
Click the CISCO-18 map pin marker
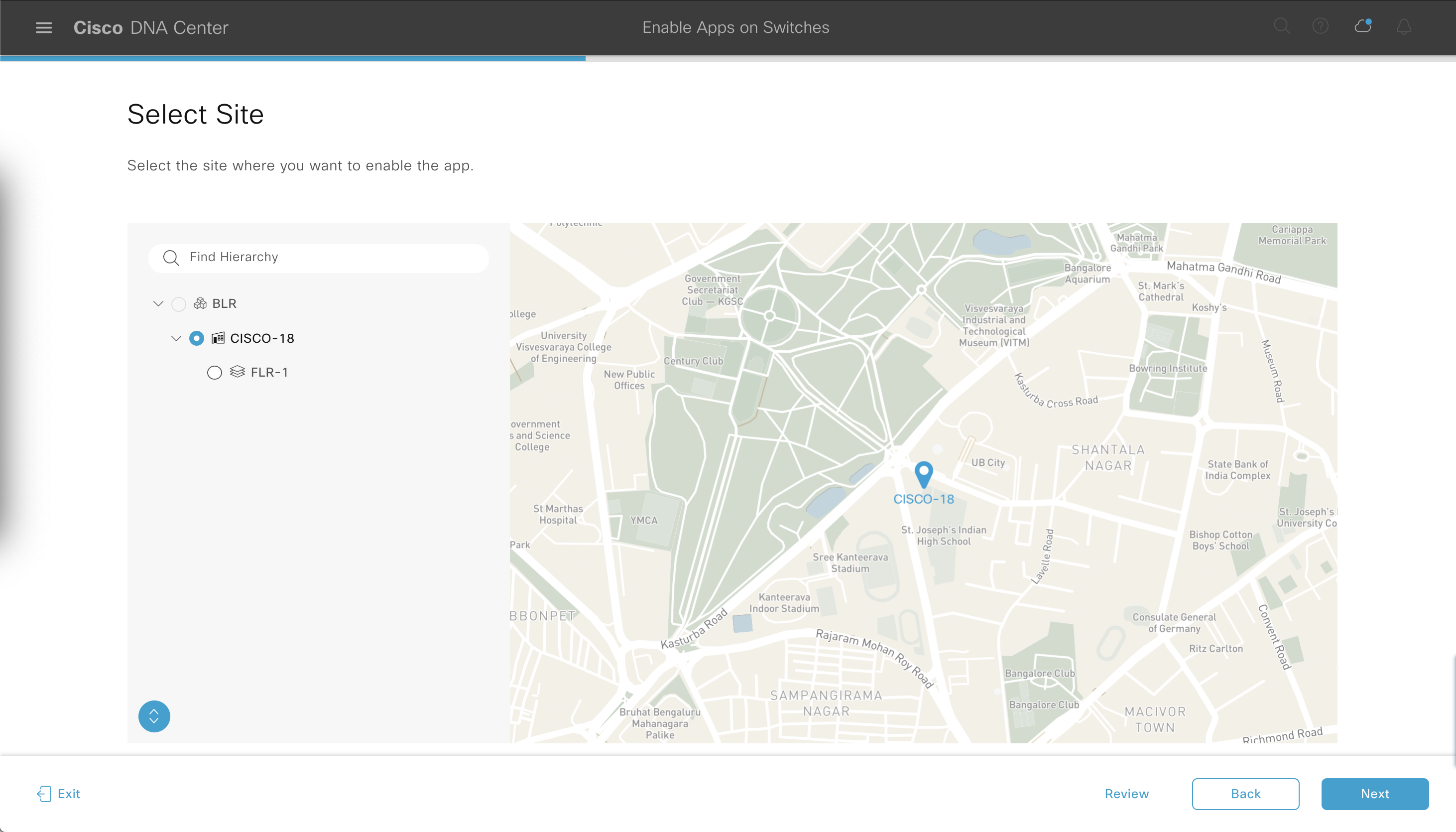(923, 474)
